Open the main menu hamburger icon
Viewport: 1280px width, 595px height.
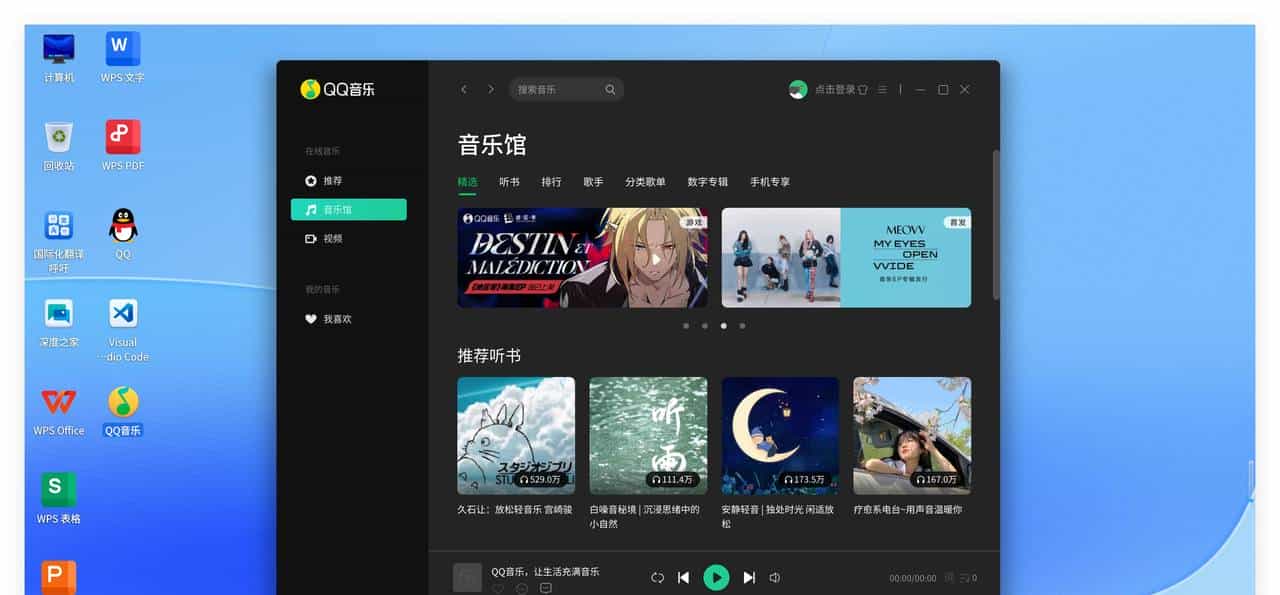pos(882,89)
